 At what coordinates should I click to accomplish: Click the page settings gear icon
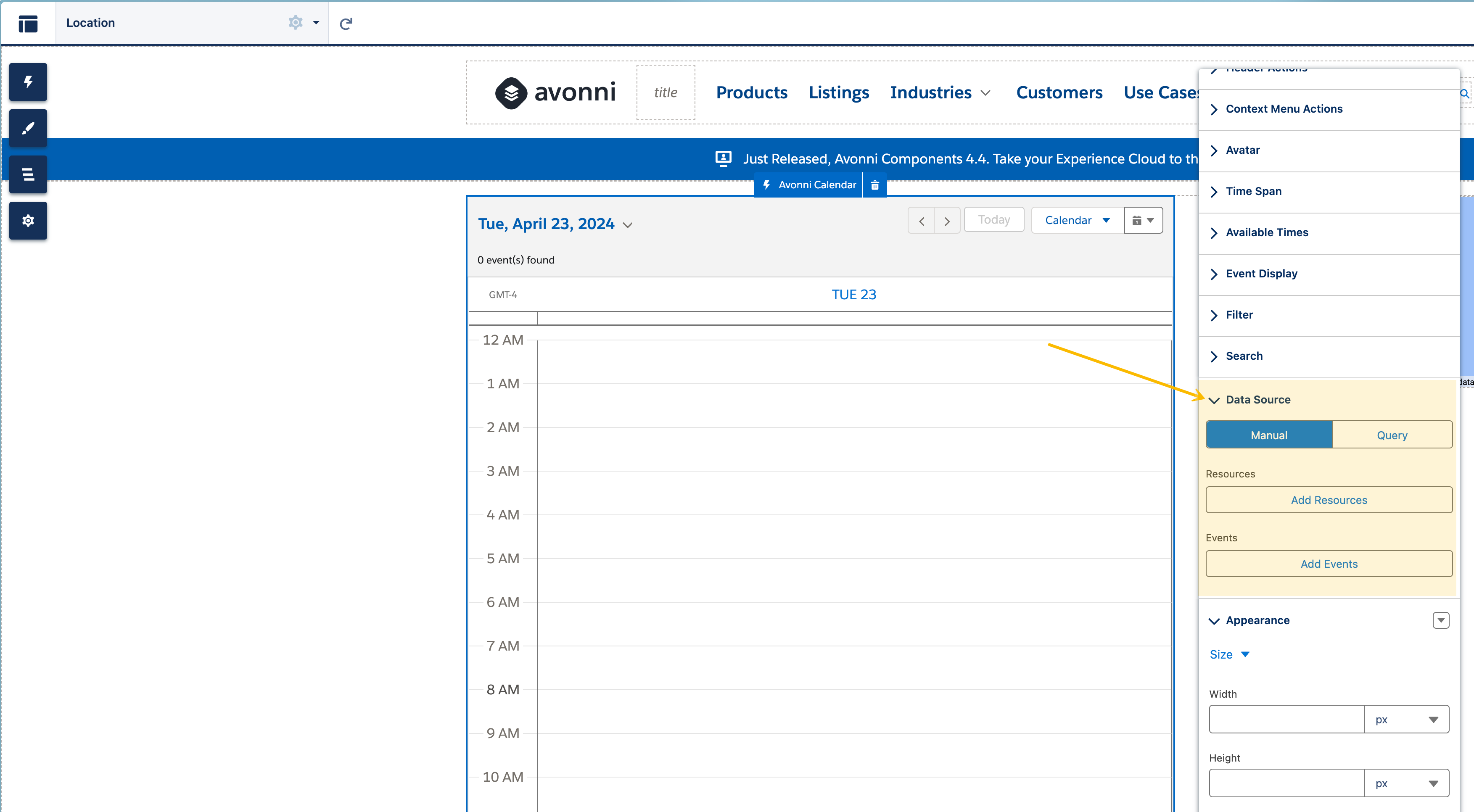295,23
